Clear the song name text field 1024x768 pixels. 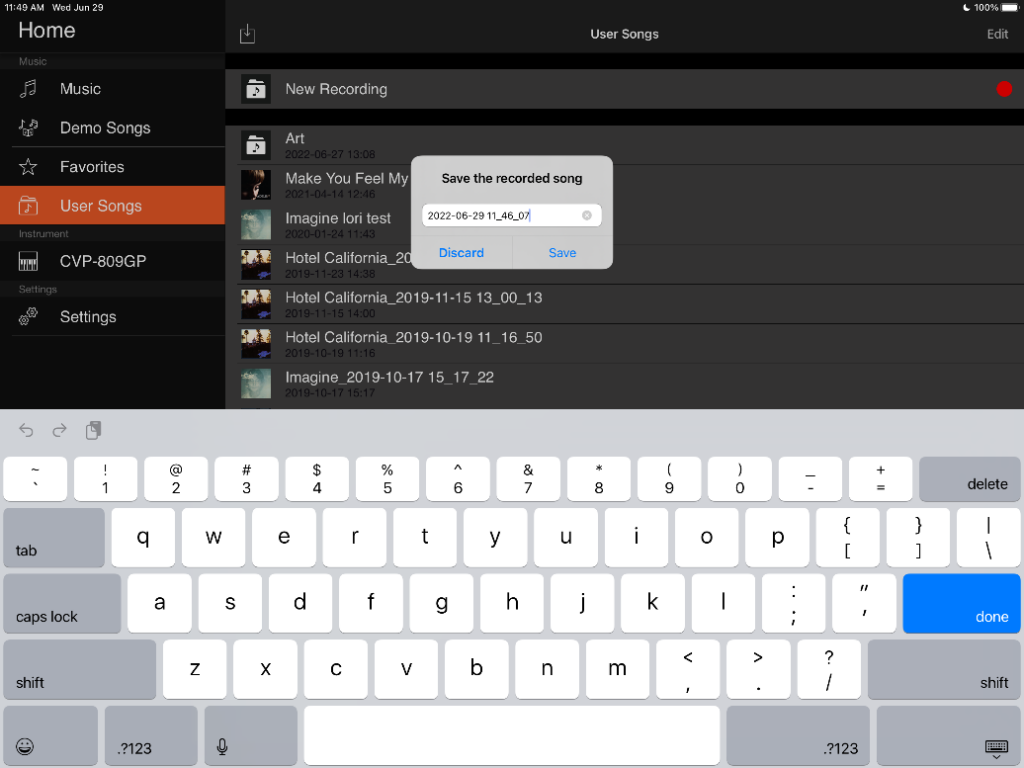coord(586,215)
